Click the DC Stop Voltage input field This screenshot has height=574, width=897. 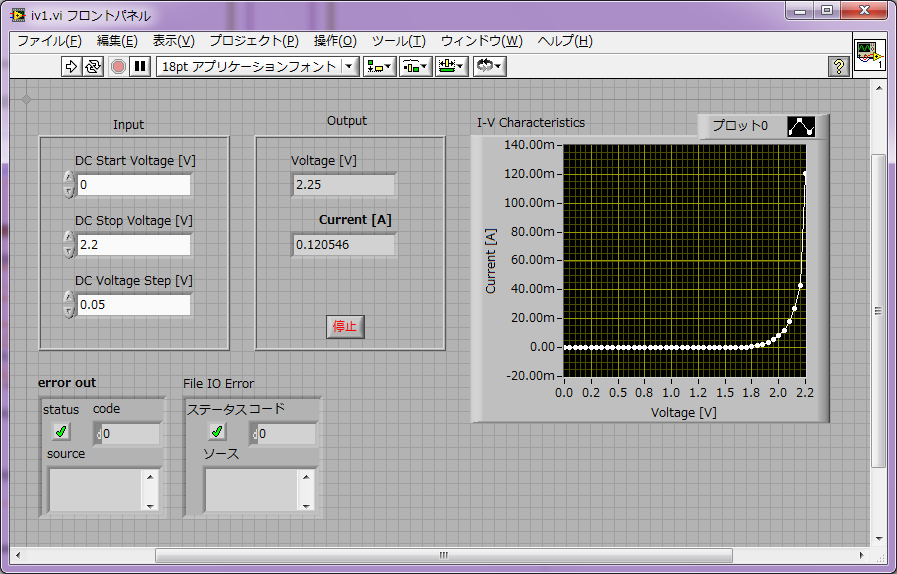click(134, 245)
